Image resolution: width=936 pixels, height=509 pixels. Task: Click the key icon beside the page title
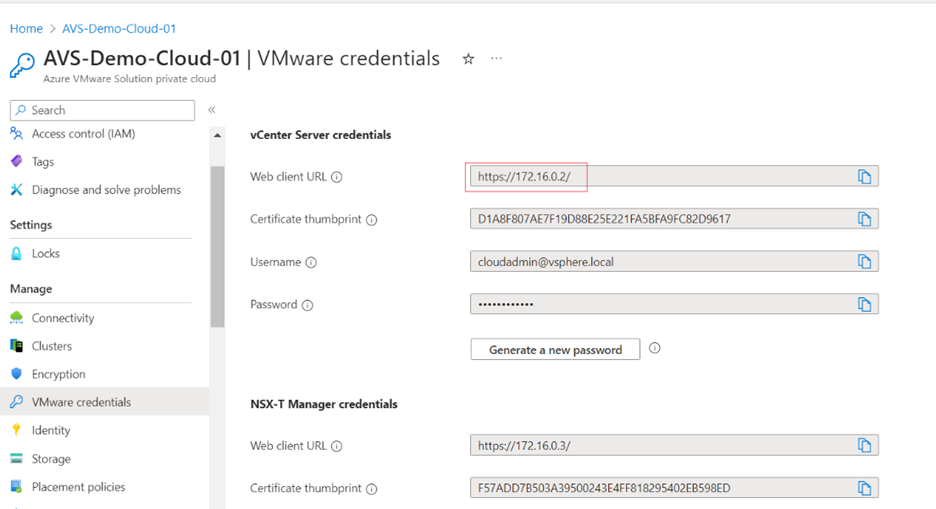tap(22, 65)
